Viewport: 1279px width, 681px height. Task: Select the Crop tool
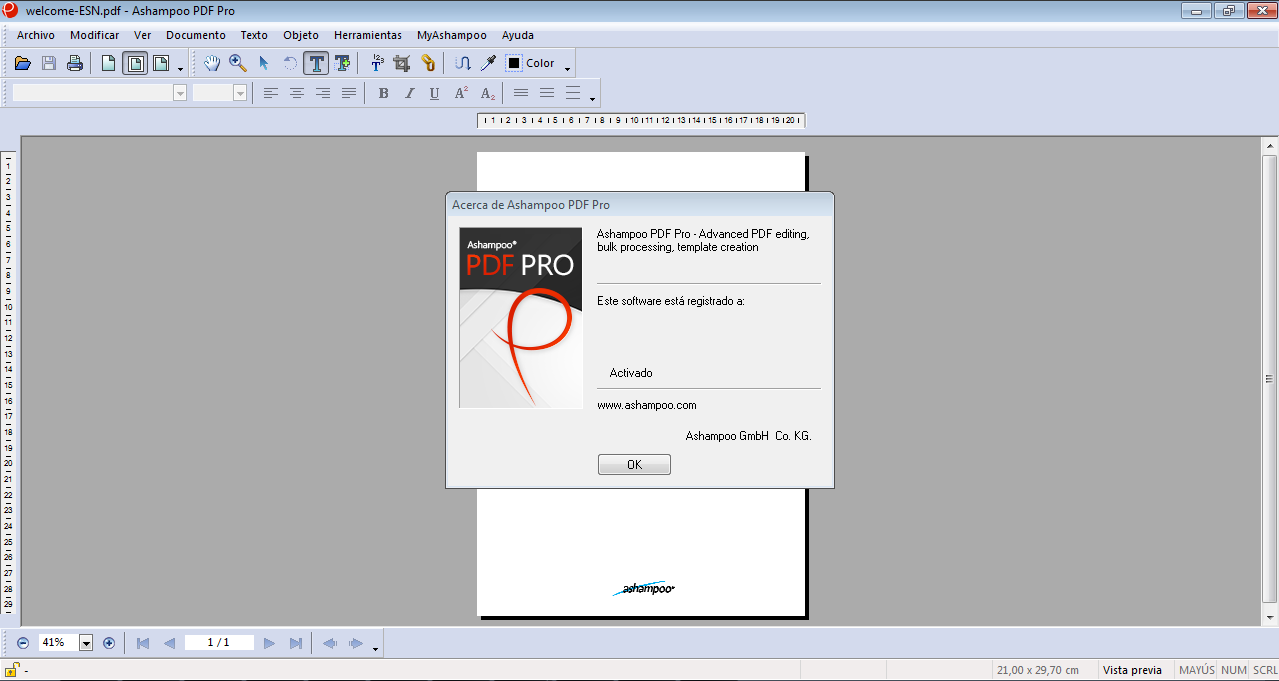[x=402, y=63]
